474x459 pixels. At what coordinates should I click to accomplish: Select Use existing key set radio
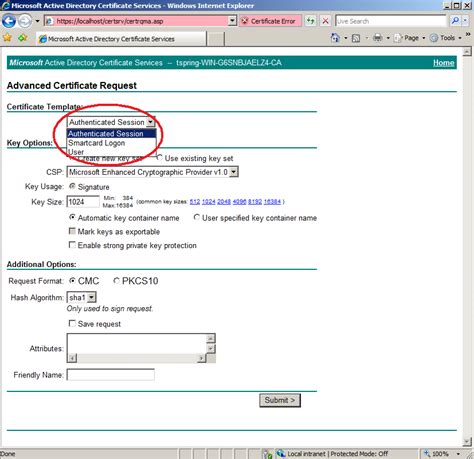tap(159, 158)
